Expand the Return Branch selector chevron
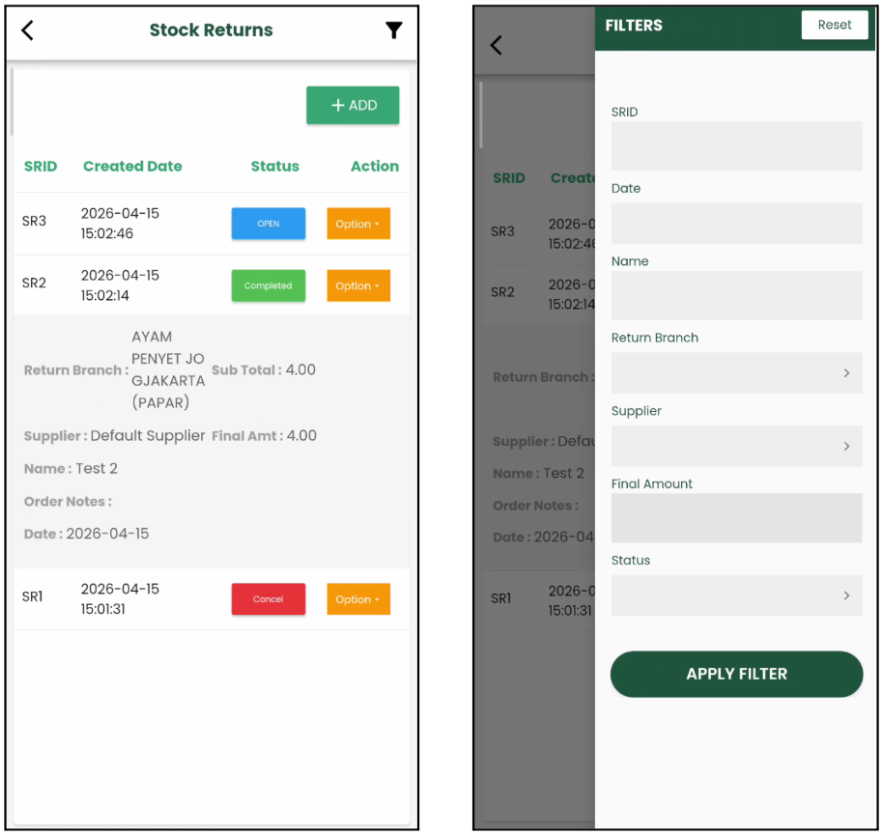The image size is (880, 834). [846, 373]
